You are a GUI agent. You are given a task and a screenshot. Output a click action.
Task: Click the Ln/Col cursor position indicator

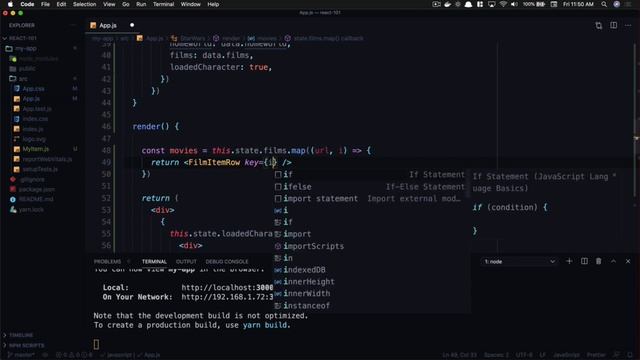pyautogui.click(x=460, y=355)
